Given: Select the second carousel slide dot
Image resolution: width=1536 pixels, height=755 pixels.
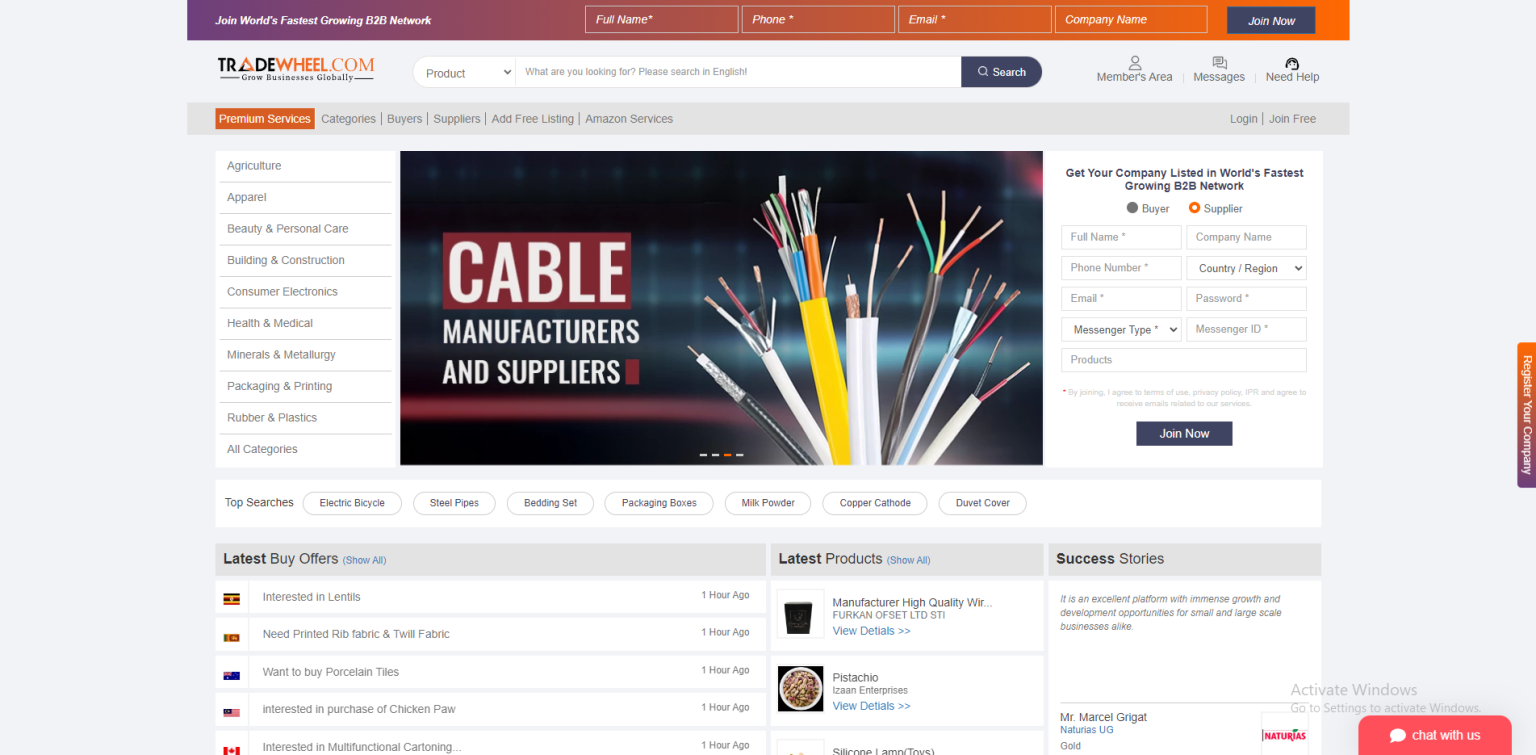Looking at the screenshot, I should tap(715, 454).
